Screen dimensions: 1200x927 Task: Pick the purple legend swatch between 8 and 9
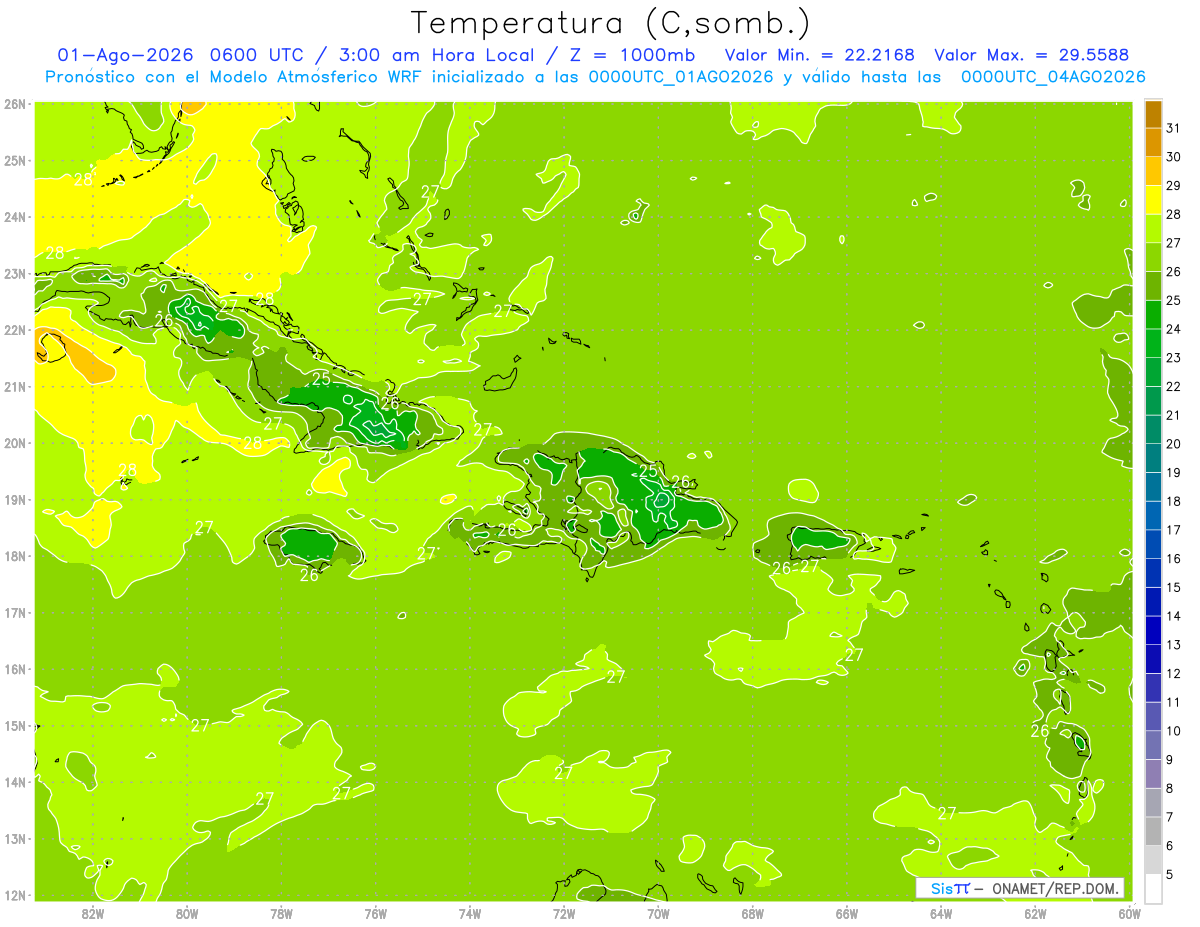(x=1153, y=773)
